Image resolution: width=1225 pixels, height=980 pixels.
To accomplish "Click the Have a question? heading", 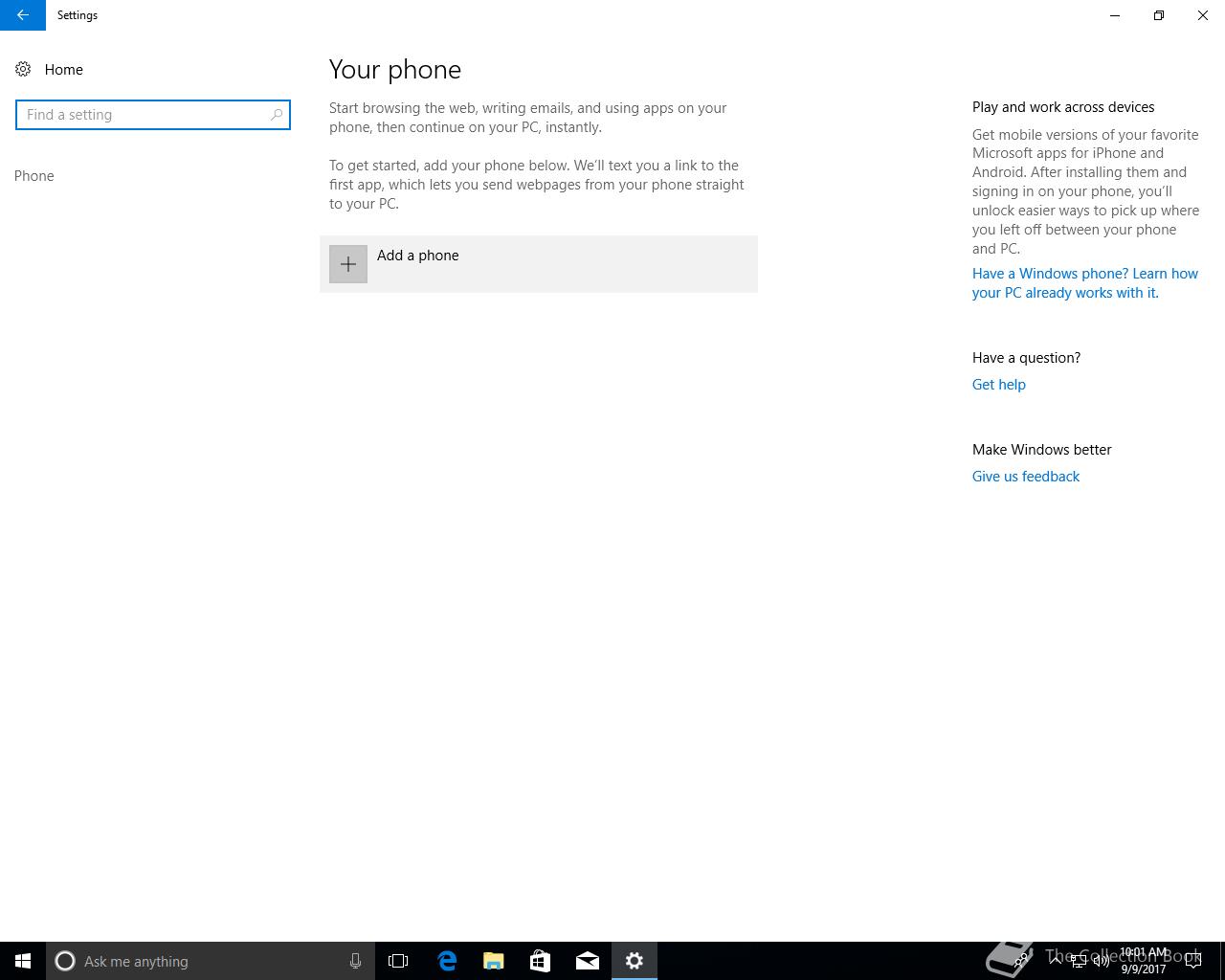I will click(x=1026, y=358).
